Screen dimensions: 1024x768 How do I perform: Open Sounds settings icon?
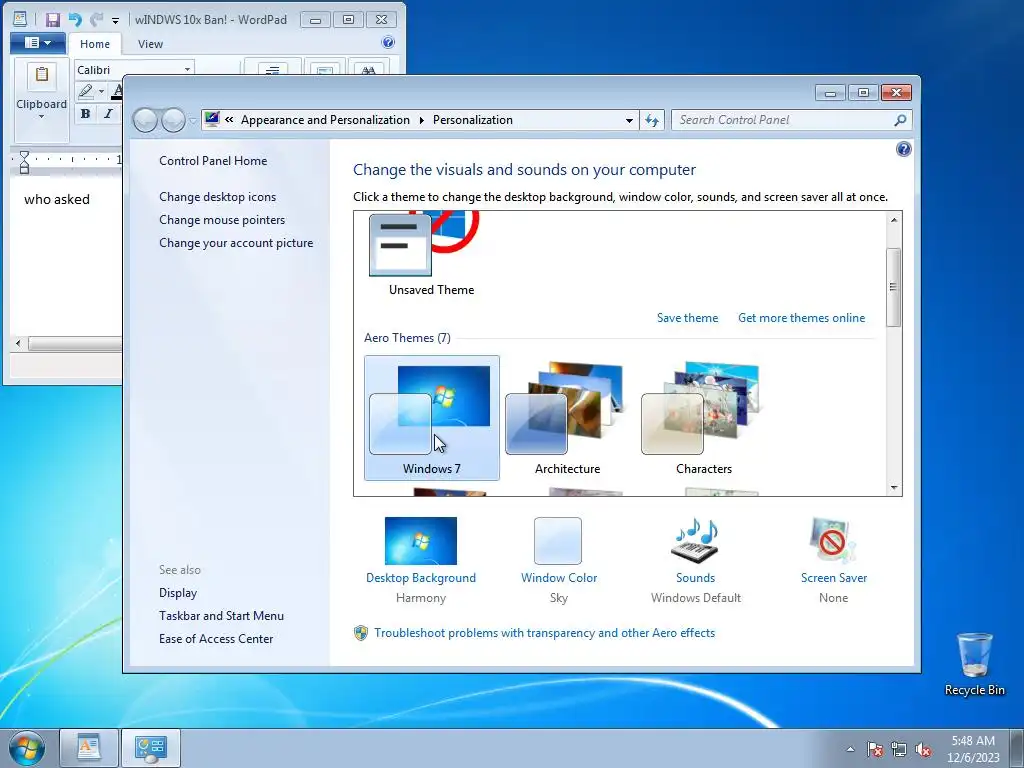click(696, 541)
